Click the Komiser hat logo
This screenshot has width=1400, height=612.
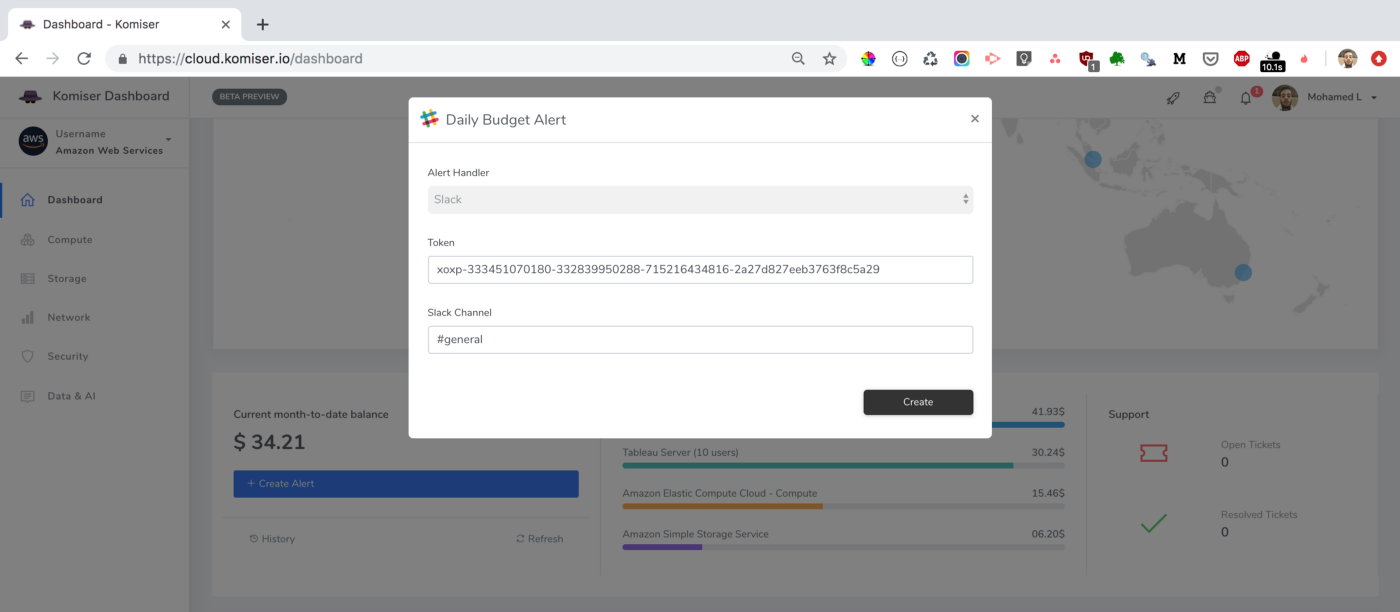tap(31, 96)
